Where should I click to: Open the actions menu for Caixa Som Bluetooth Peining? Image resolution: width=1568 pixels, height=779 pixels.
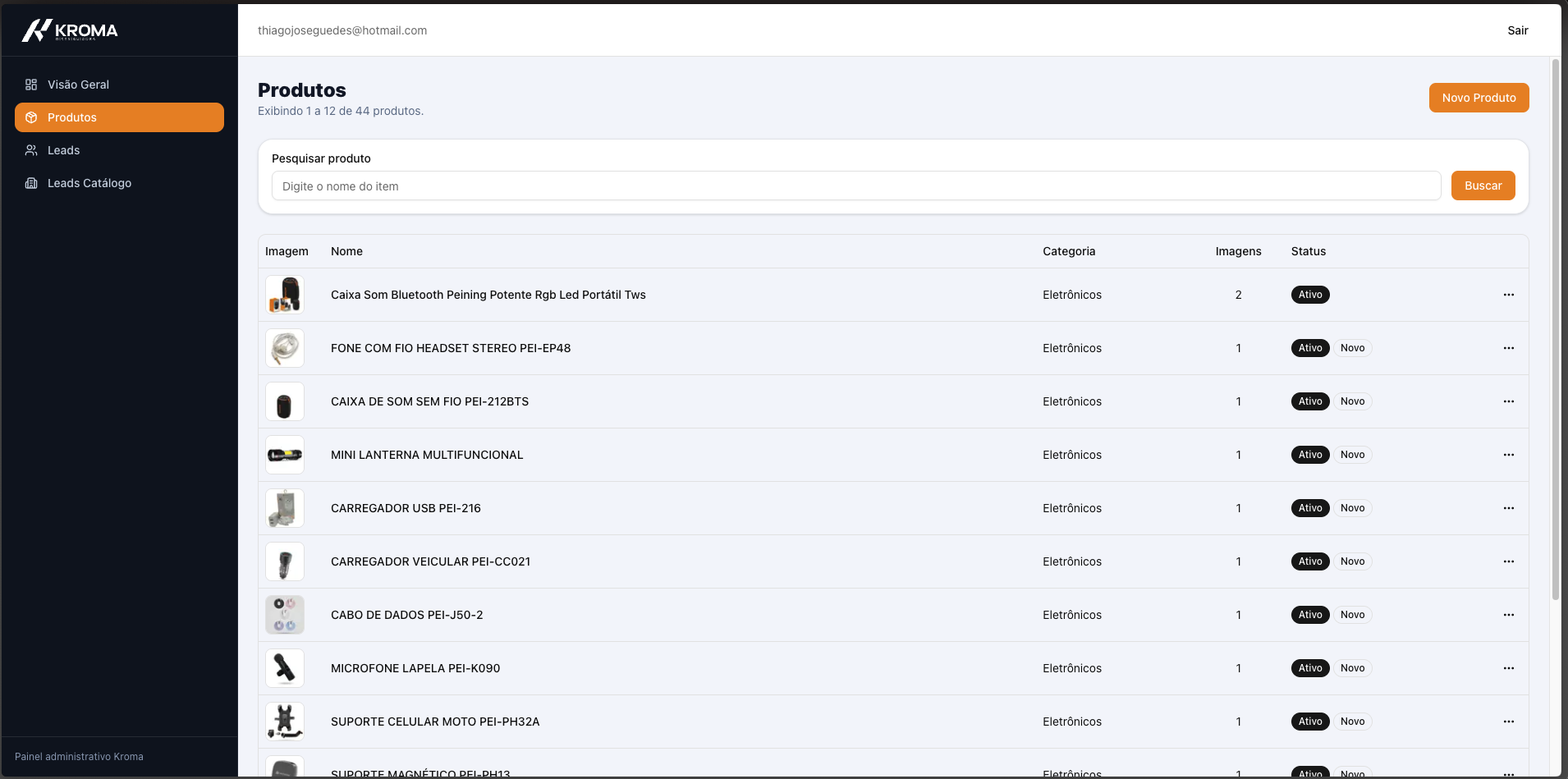click(1508, 295)
